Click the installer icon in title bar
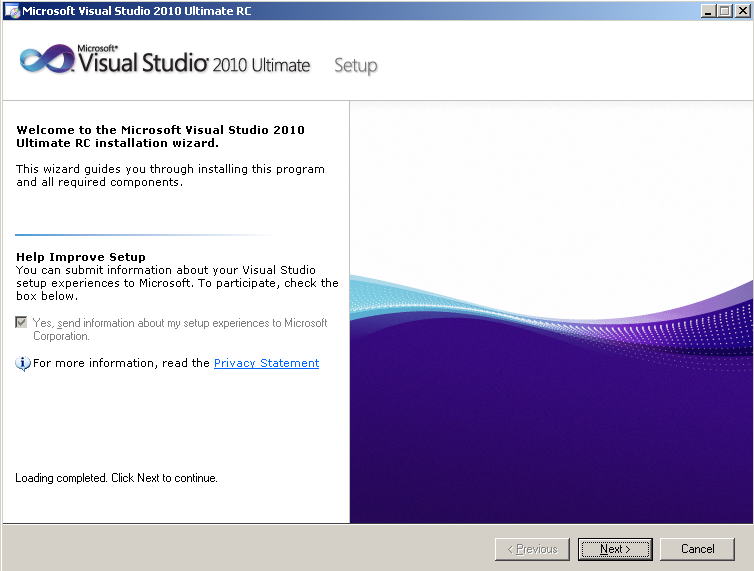 12,11
